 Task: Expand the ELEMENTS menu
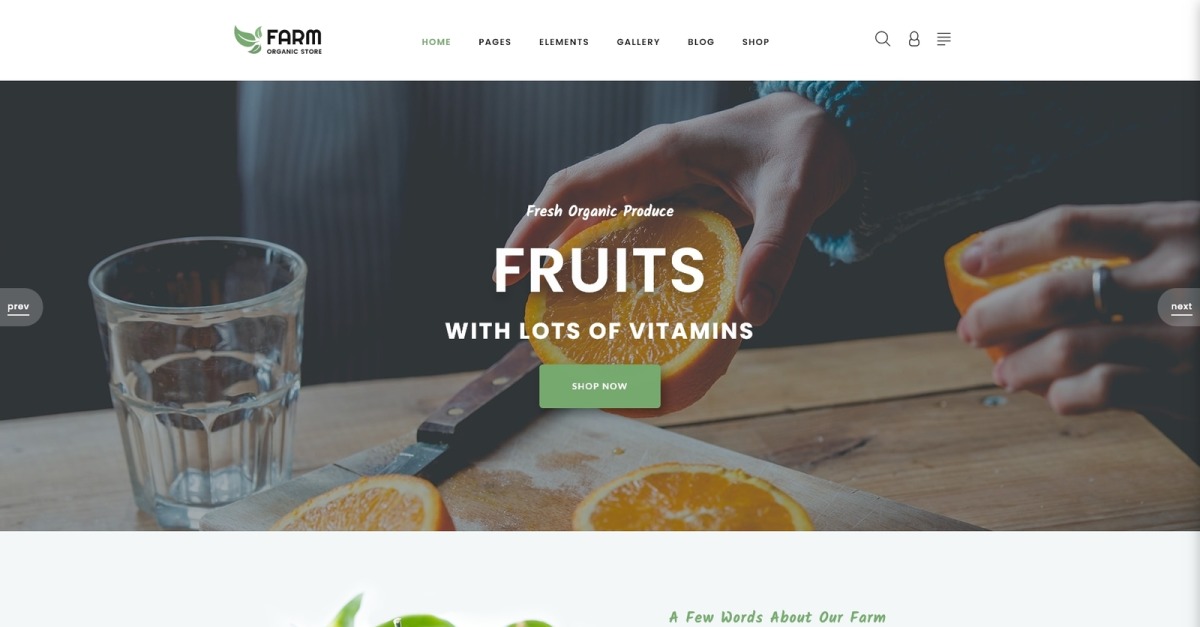pos(564,42)
